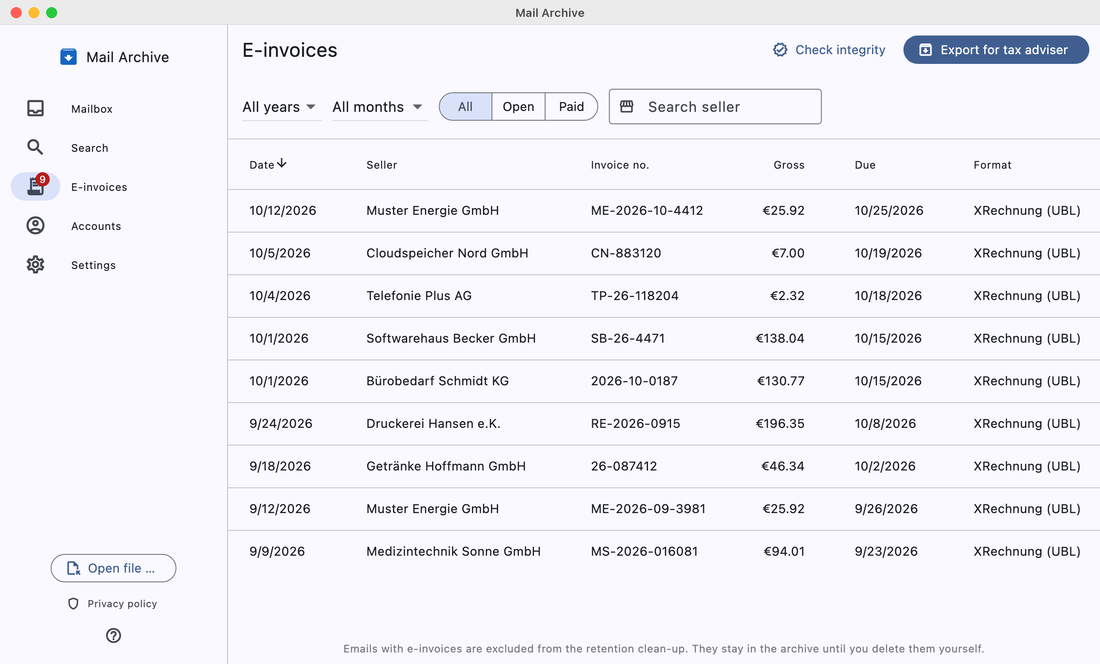1100x664 pixels.
Task: Click due date 10/8/2026
Action: [x=885, y=424]
